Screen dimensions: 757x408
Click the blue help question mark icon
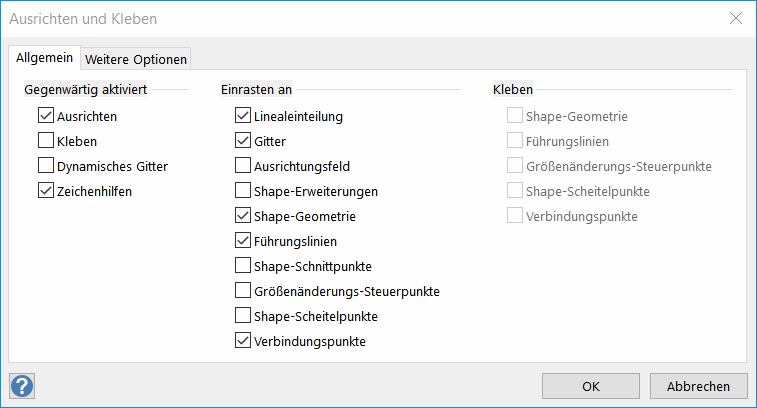click(22, 385)
